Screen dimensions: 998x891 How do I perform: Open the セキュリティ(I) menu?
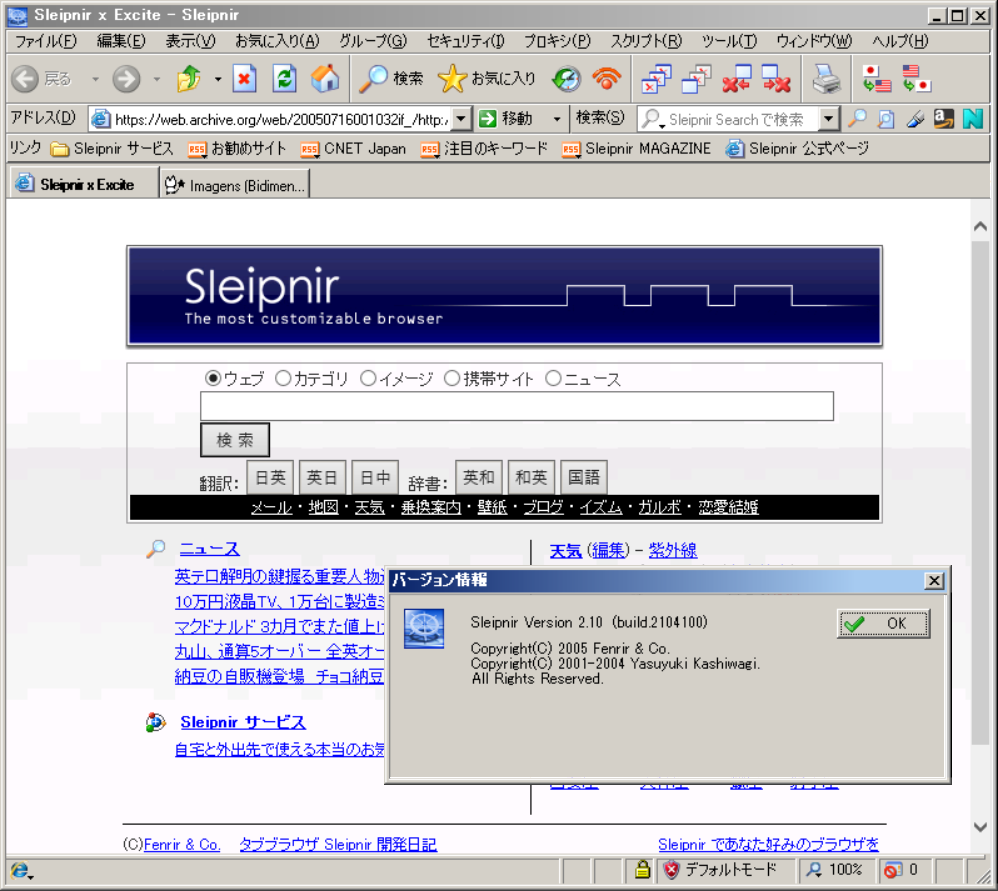coord(466,41)
